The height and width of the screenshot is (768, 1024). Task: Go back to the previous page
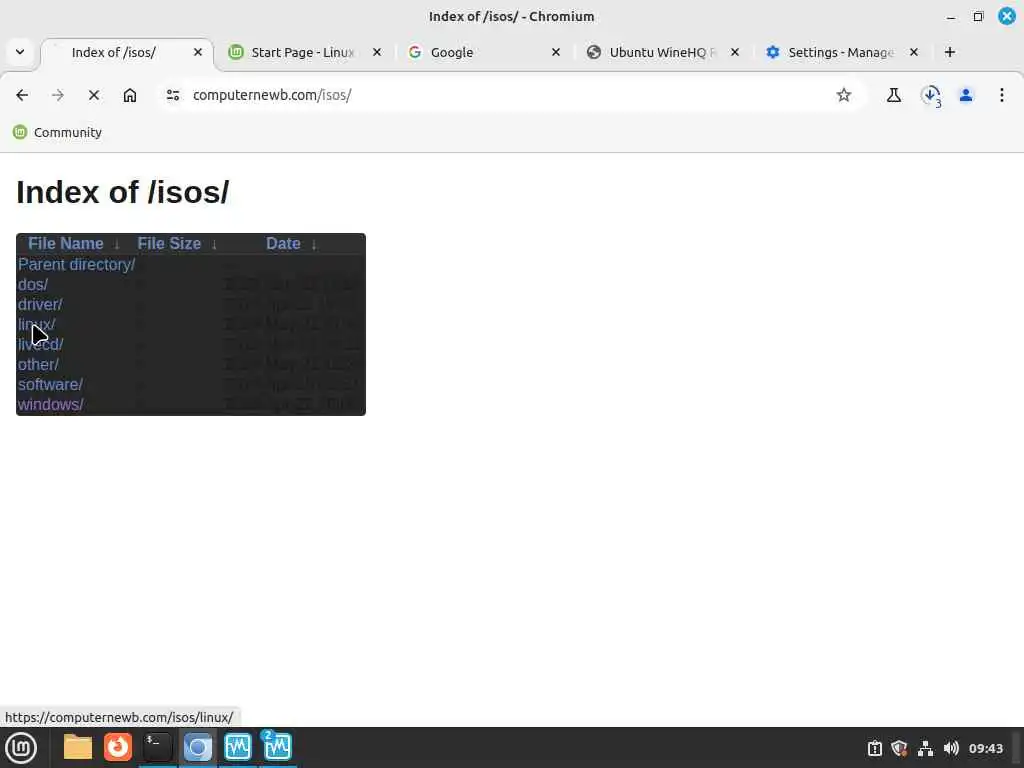22,95
